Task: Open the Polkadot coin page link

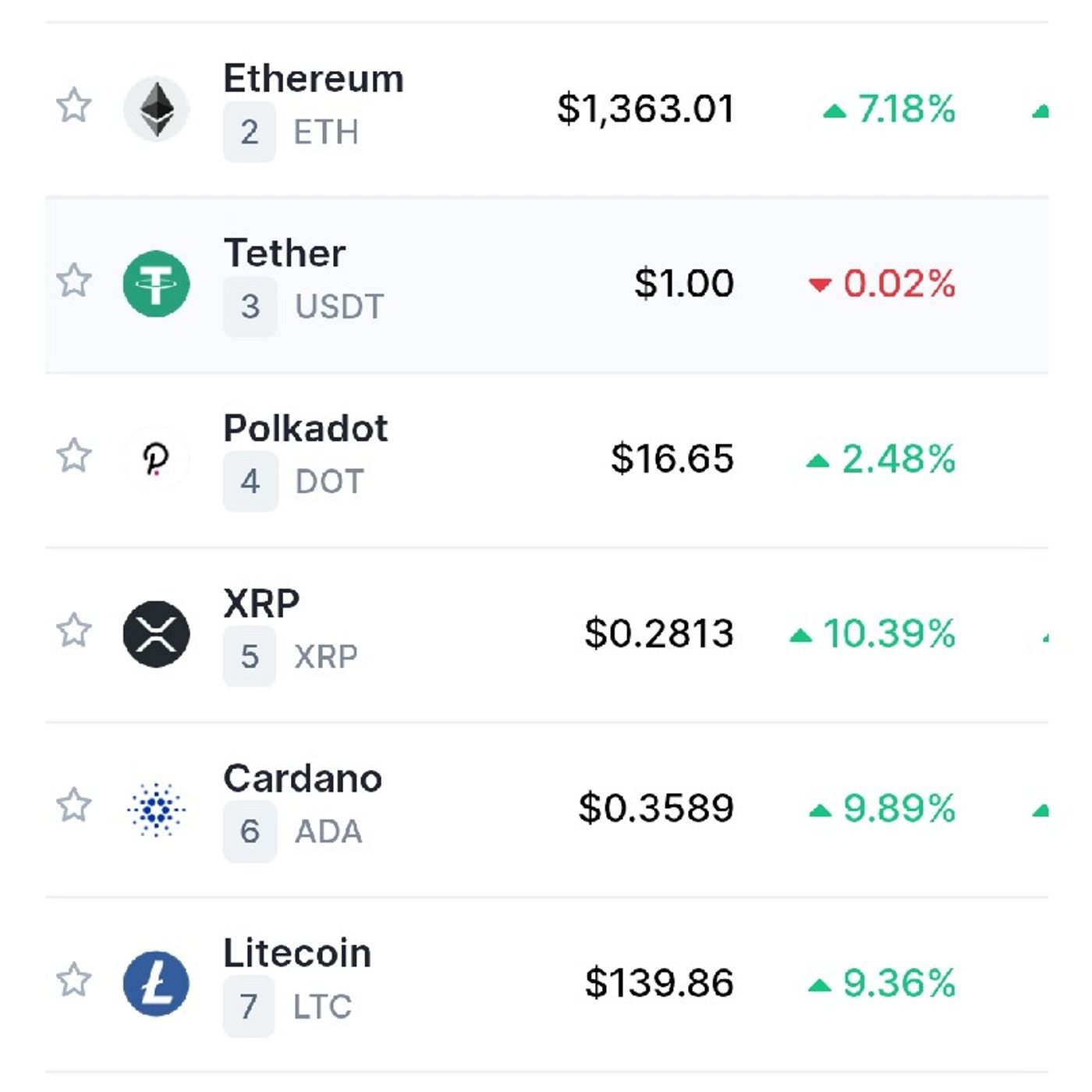Action: pyautogui.click(x=306, y=428)
